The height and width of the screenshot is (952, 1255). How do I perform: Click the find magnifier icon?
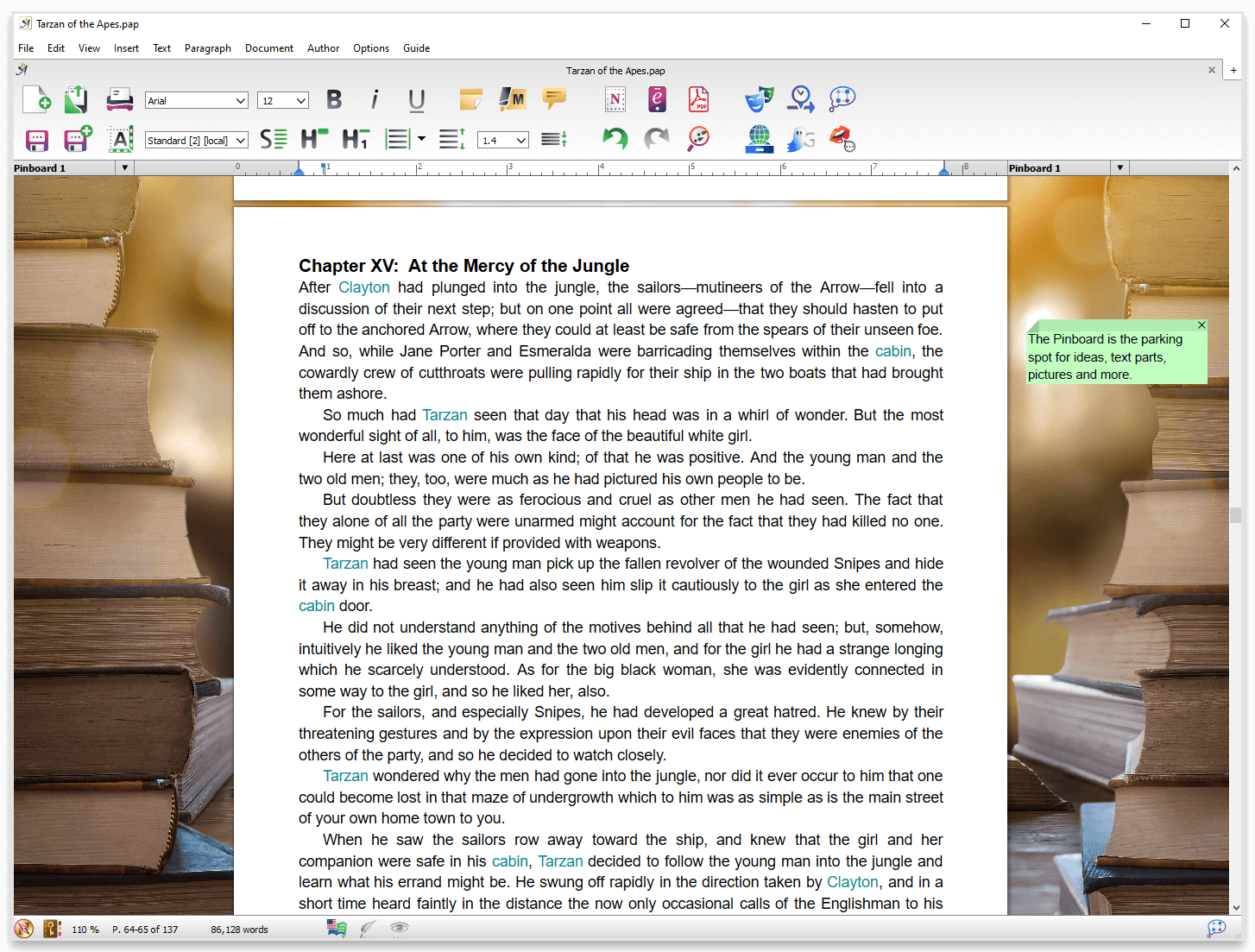click(x=698, y=139)
